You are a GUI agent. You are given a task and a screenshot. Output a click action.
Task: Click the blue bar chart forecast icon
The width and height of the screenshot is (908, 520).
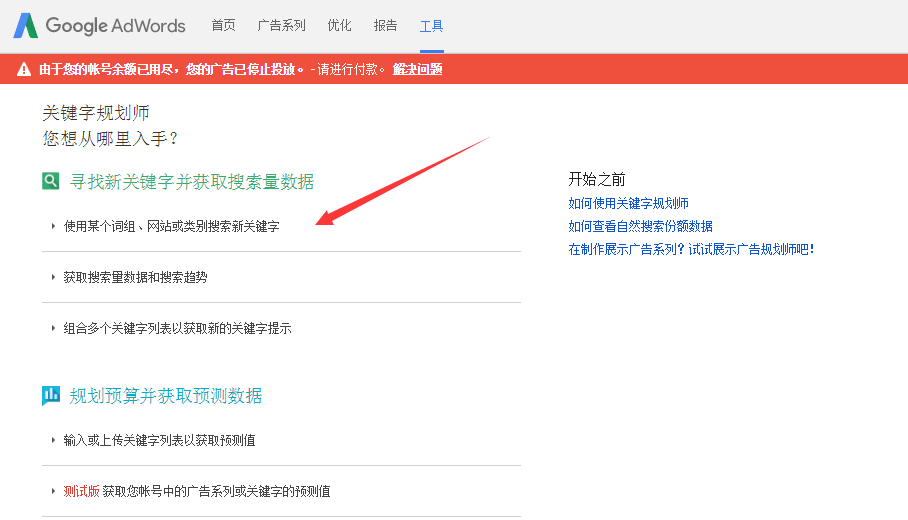click(x=51, y=396)
